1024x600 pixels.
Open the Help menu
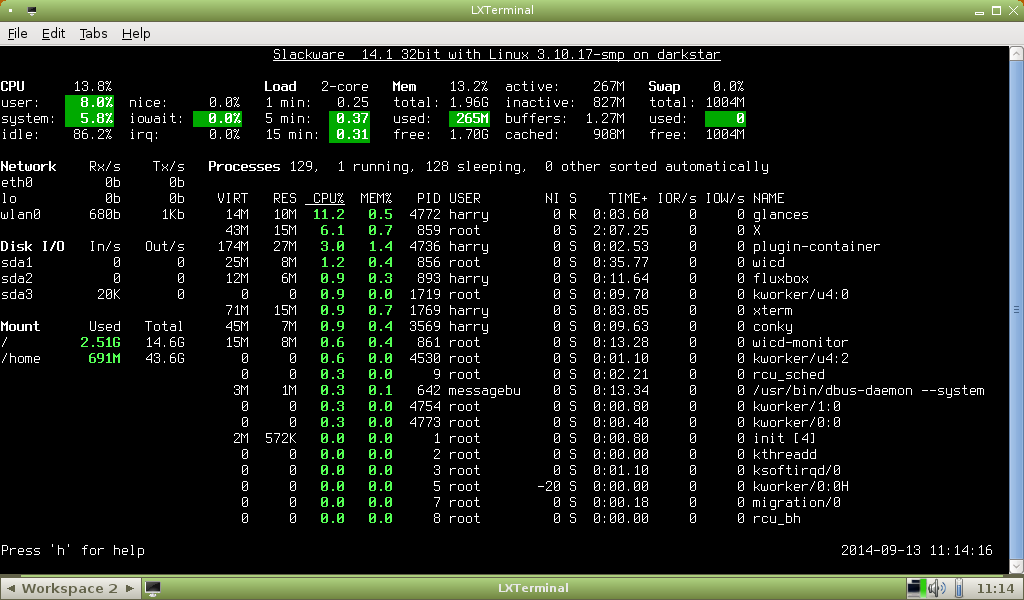point(136,33)
